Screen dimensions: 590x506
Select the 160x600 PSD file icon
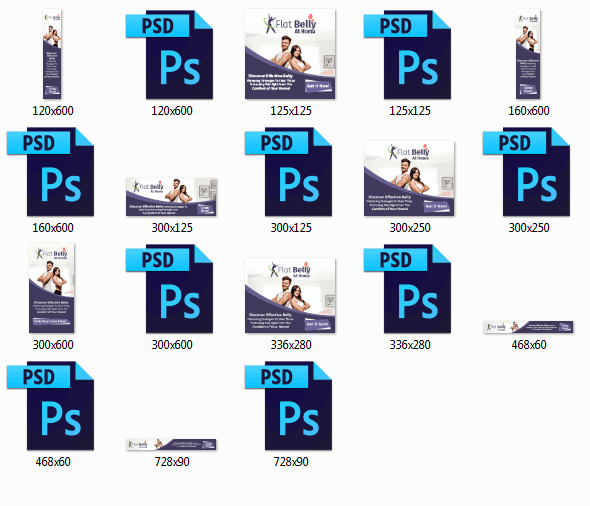50,172
